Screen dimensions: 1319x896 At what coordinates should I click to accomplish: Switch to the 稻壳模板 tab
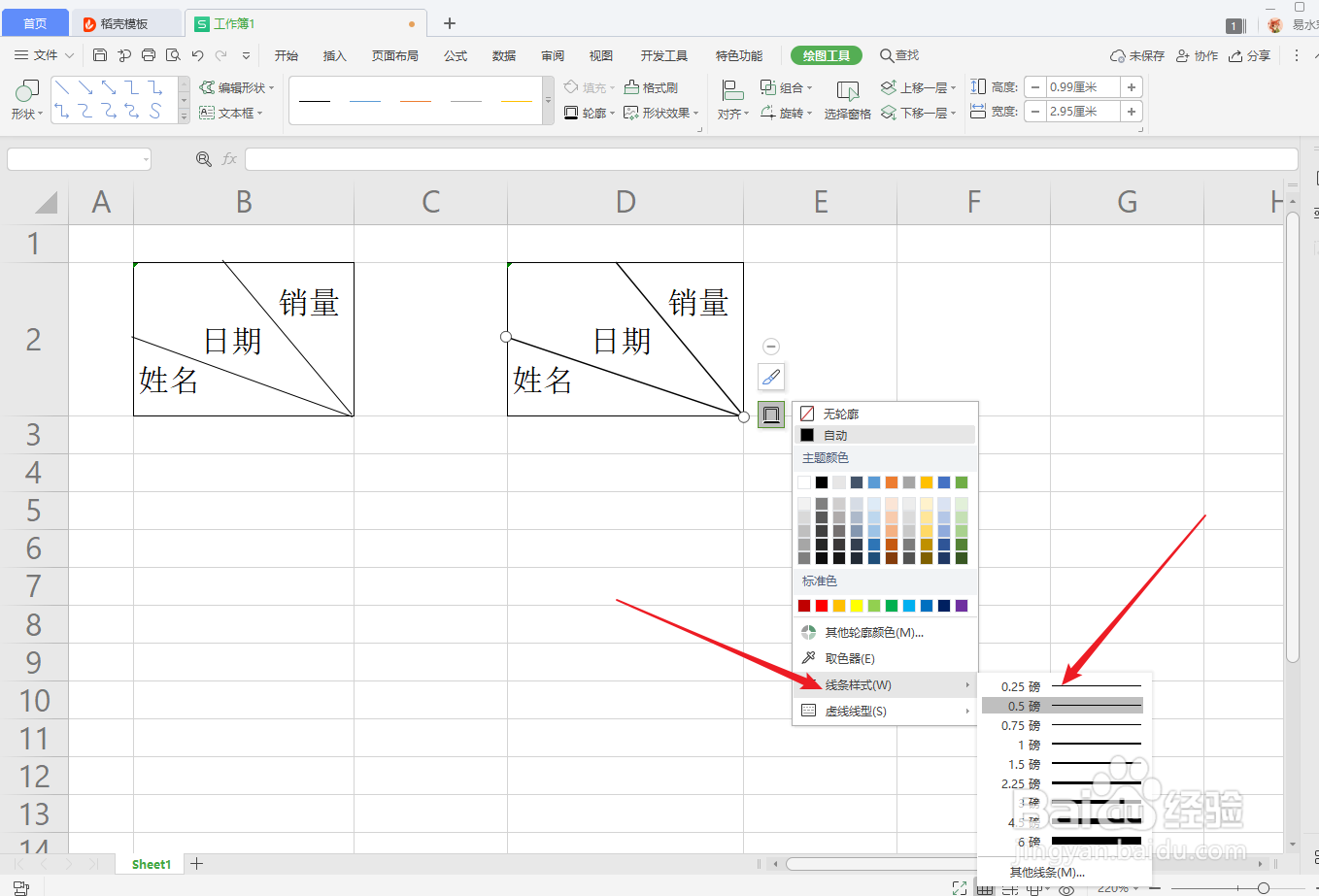[126, 23]
